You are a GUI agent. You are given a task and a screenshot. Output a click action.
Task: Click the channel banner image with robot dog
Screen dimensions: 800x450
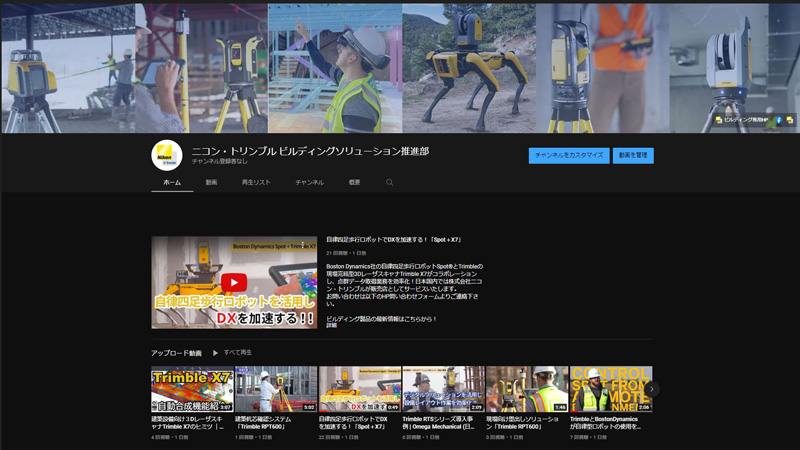pyautogui.click(x=469, y=68)
